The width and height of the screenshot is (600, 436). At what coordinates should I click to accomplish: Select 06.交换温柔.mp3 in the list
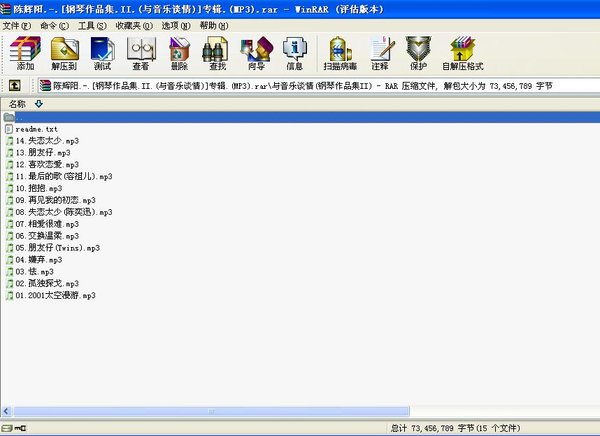tap(47, 236)
